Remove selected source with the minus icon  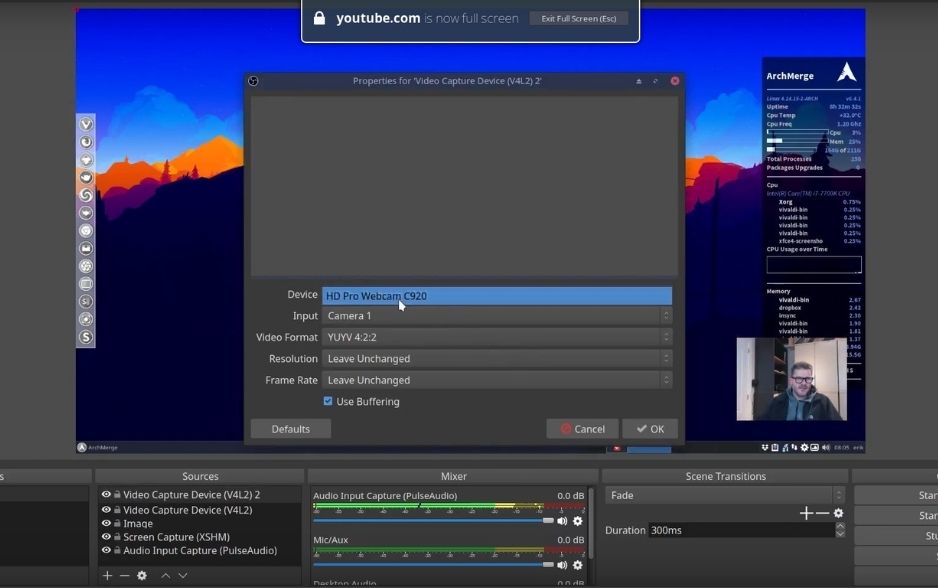click(124, 575)
